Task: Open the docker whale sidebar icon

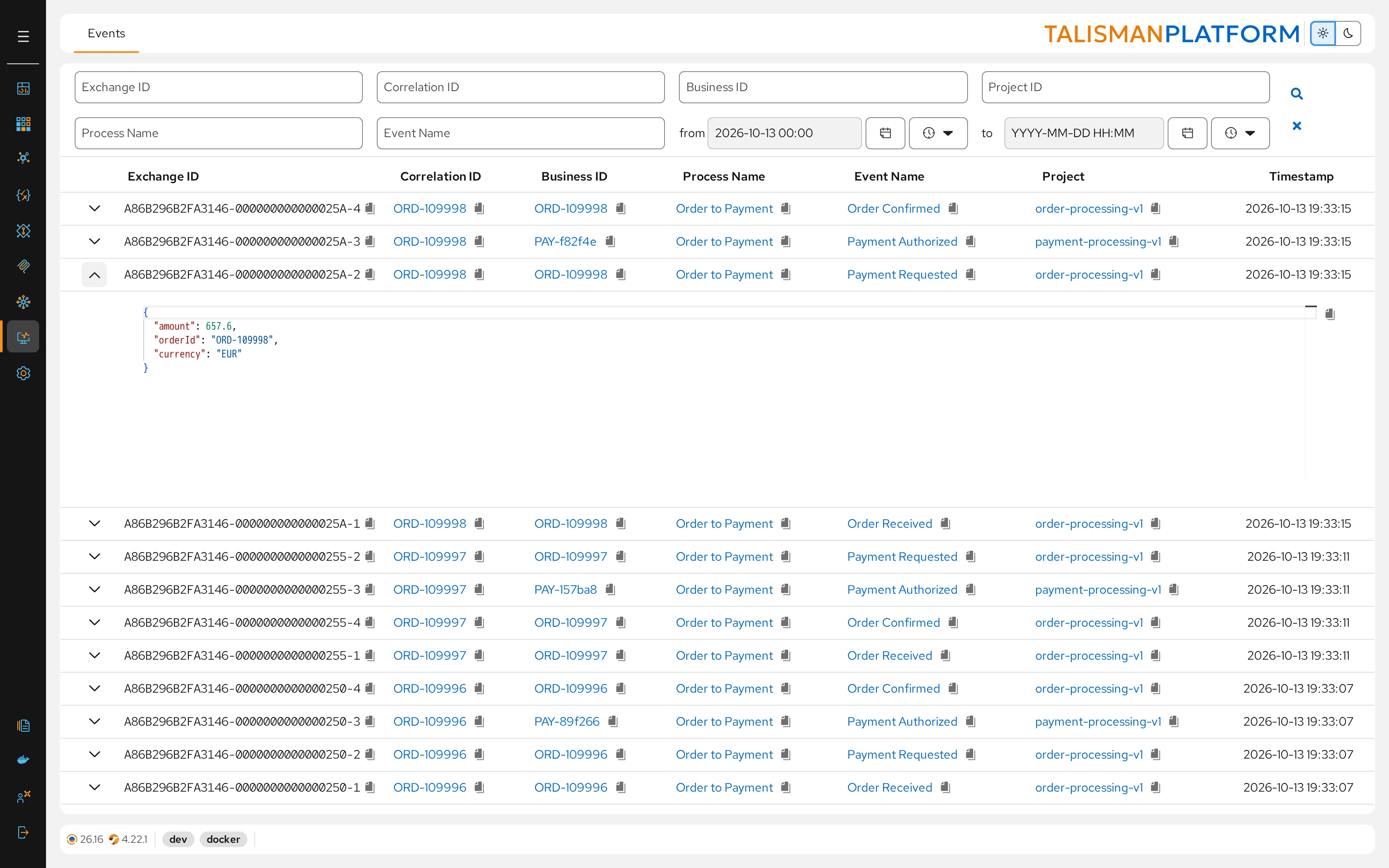Action: [x=23, y=760]
